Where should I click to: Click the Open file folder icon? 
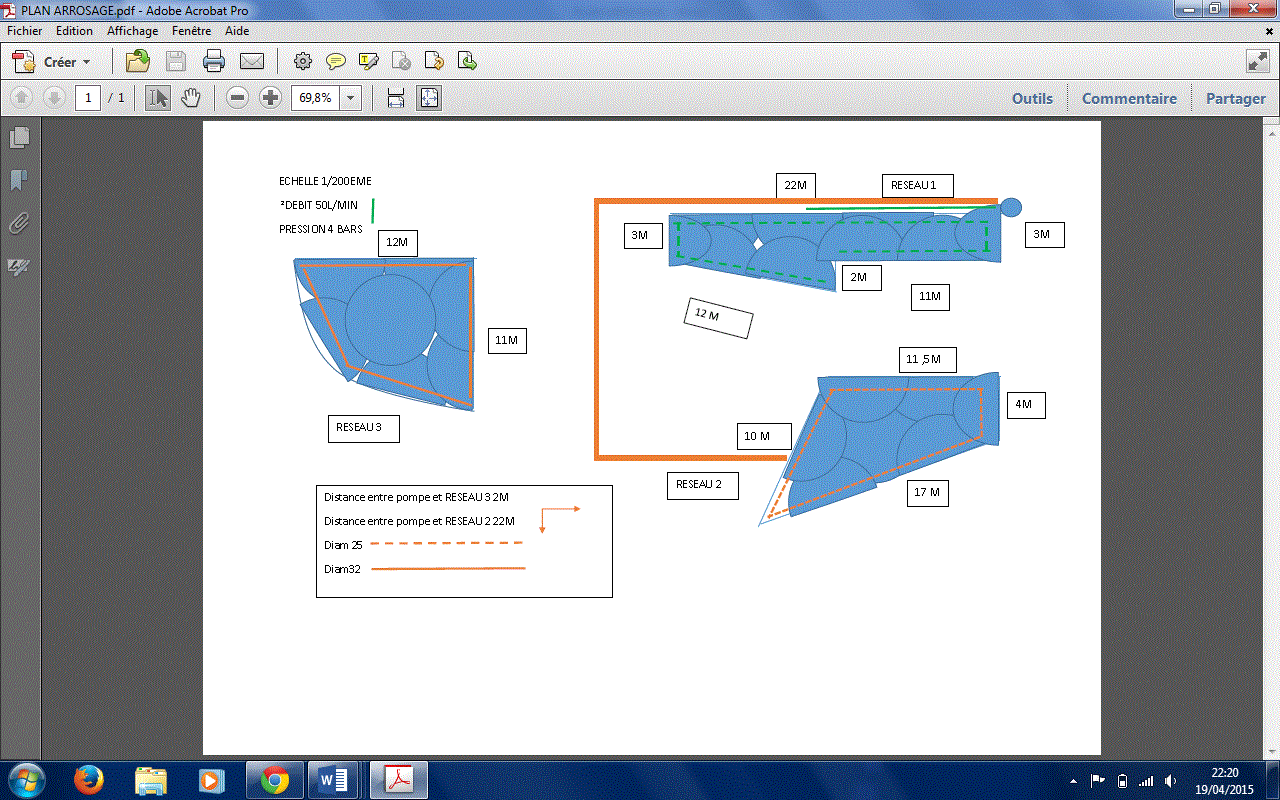coord(138,62)
